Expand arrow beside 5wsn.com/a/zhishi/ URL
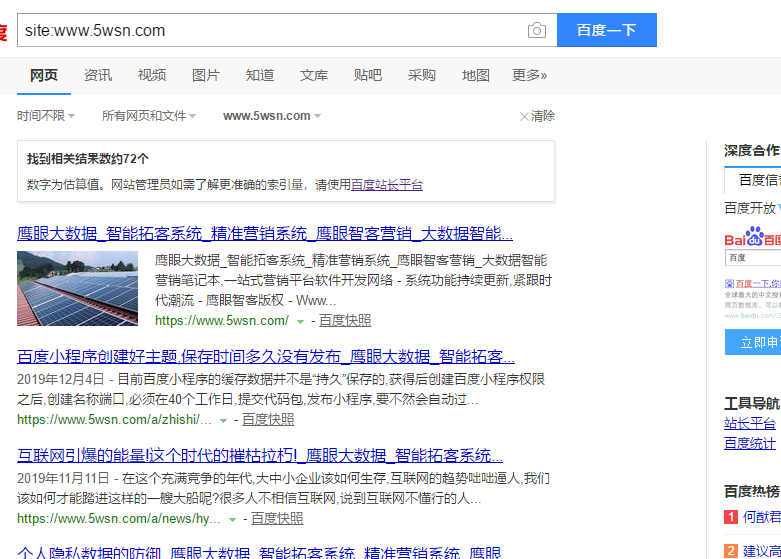This screenshot has height=559, width=781. pyautogui.click(x=224, y=421)
